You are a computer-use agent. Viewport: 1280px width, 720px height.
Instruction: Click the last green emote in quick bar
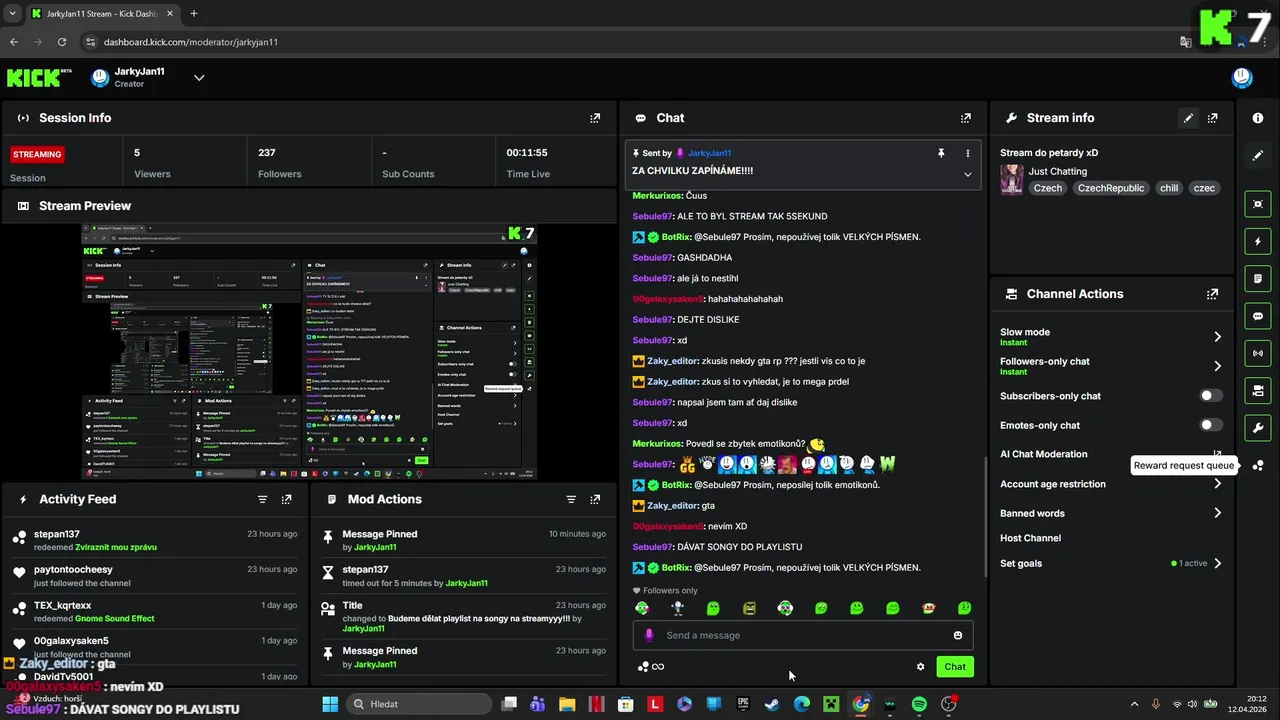tap(964, 608)
